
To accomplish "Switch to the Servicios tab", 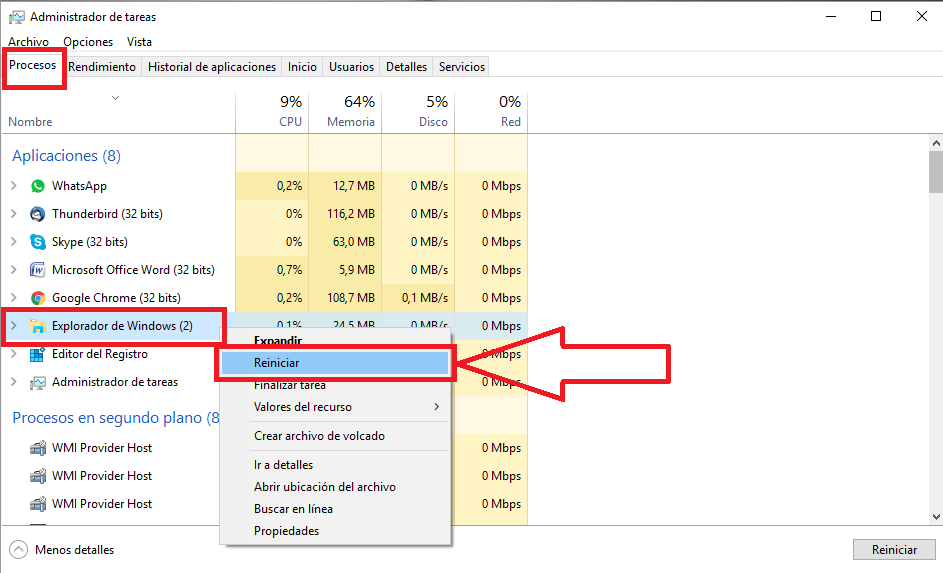I will [x=461, y=67].
